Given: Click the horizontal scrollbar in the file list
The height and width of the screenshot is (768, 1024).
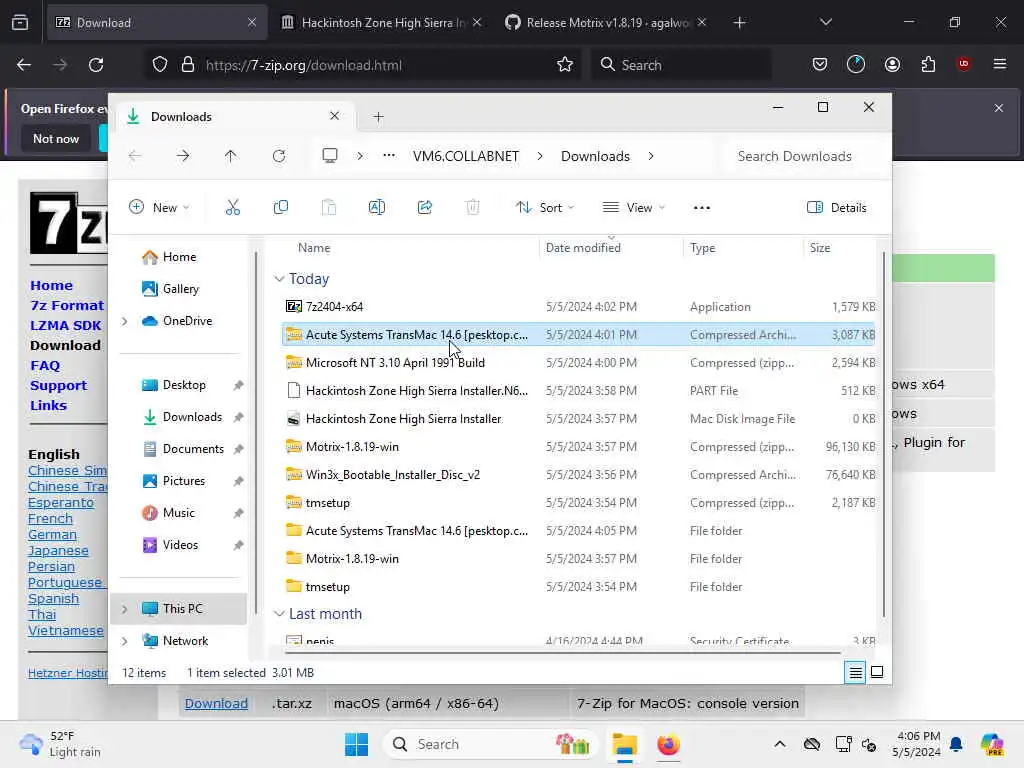Looking at the screenshot, I should coord(562,652).
